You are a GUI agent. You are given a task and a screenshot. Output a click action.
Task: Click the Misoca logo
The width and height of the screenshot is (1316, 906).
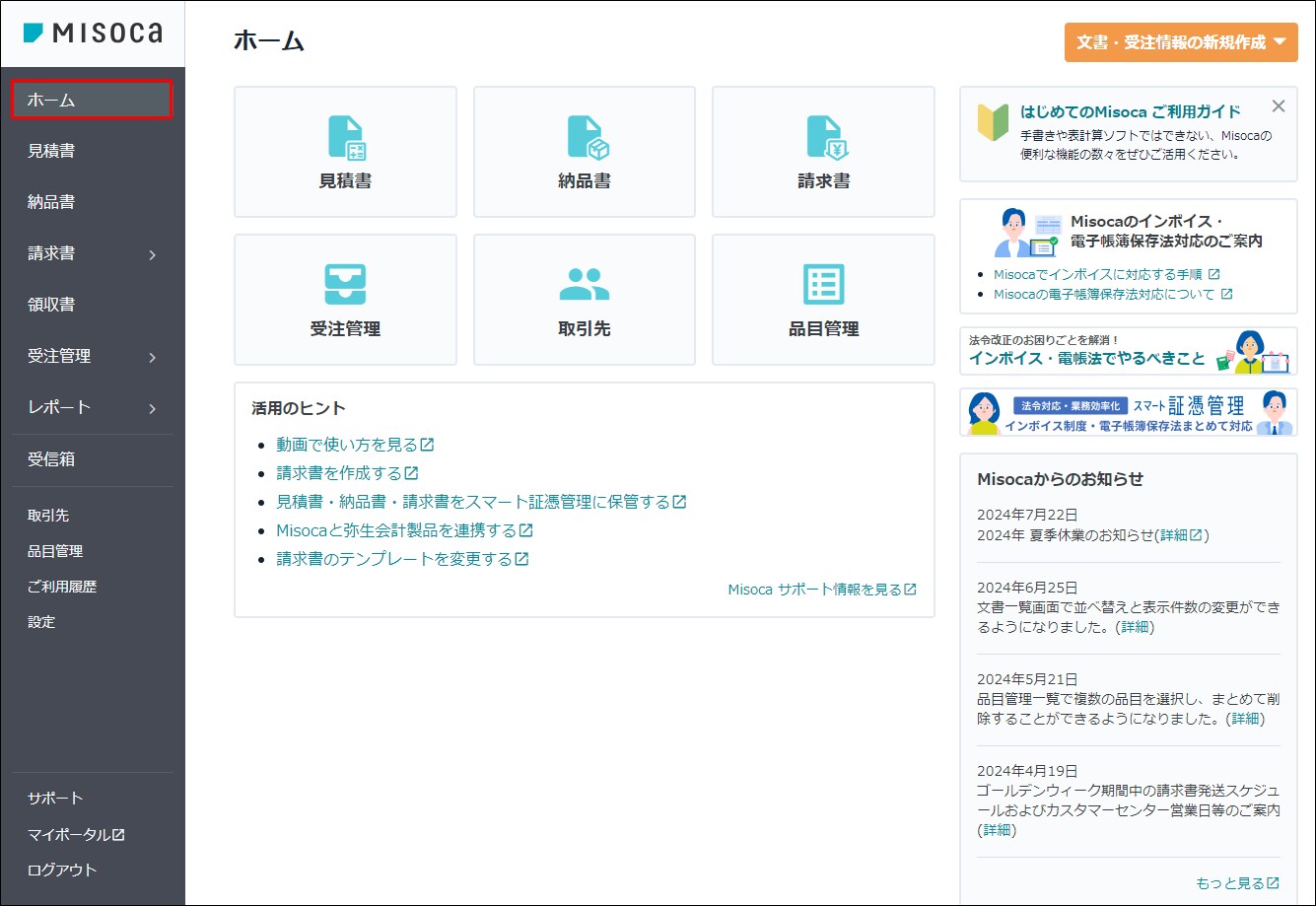click(93, 34)
